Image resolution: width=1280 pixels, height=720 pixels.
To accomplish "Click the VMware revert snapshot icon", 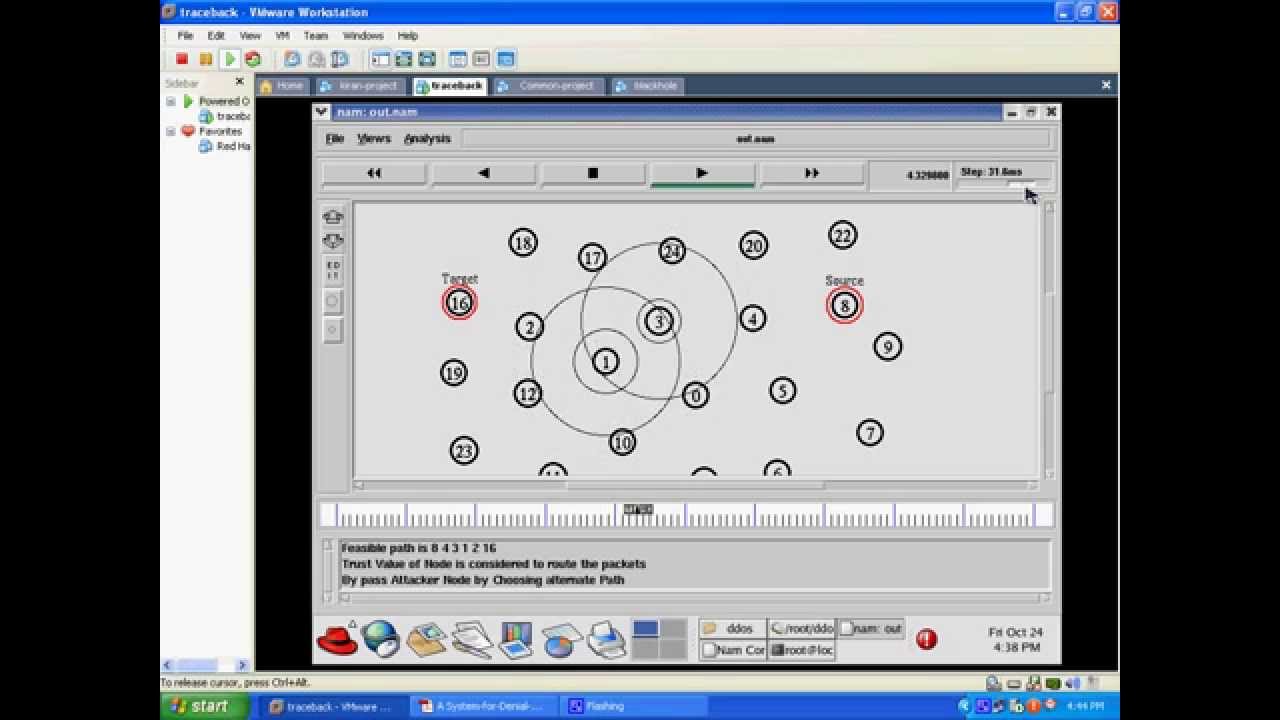I will coord(316,60).
